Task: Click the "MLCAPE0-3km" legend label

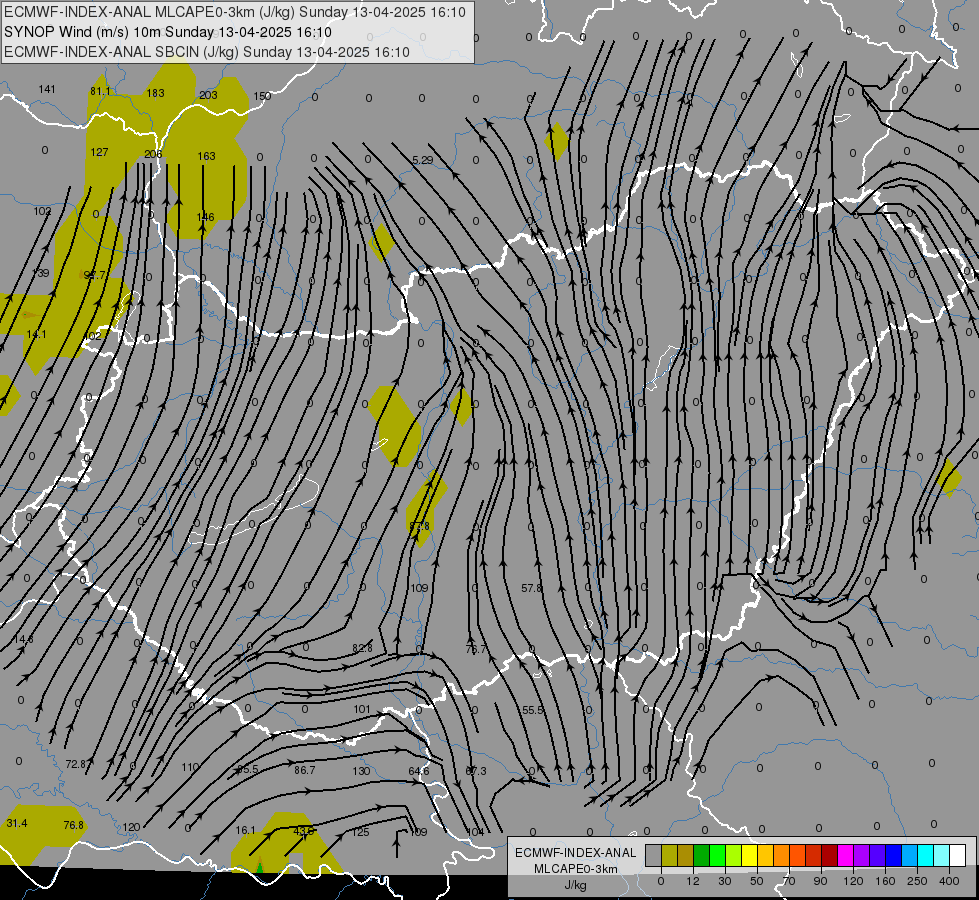Action: (576, 869)
